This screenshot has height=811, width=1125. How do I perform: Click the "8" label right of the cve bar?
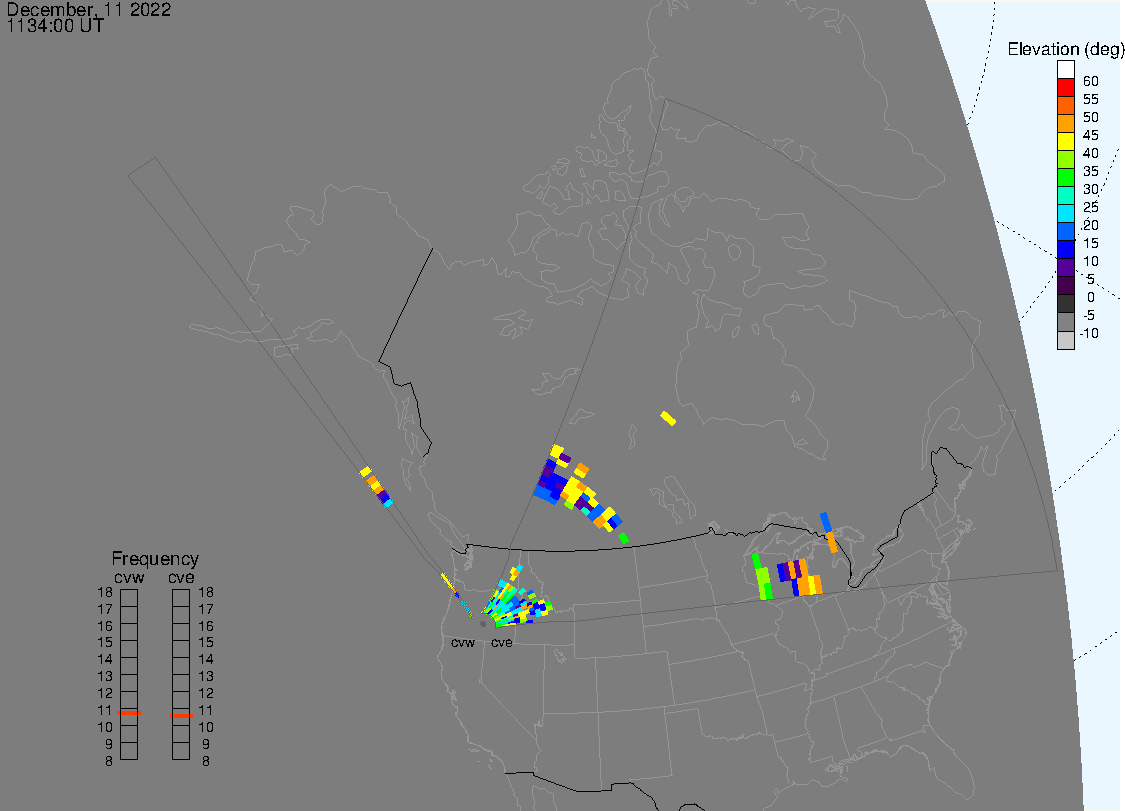(206, 761)
